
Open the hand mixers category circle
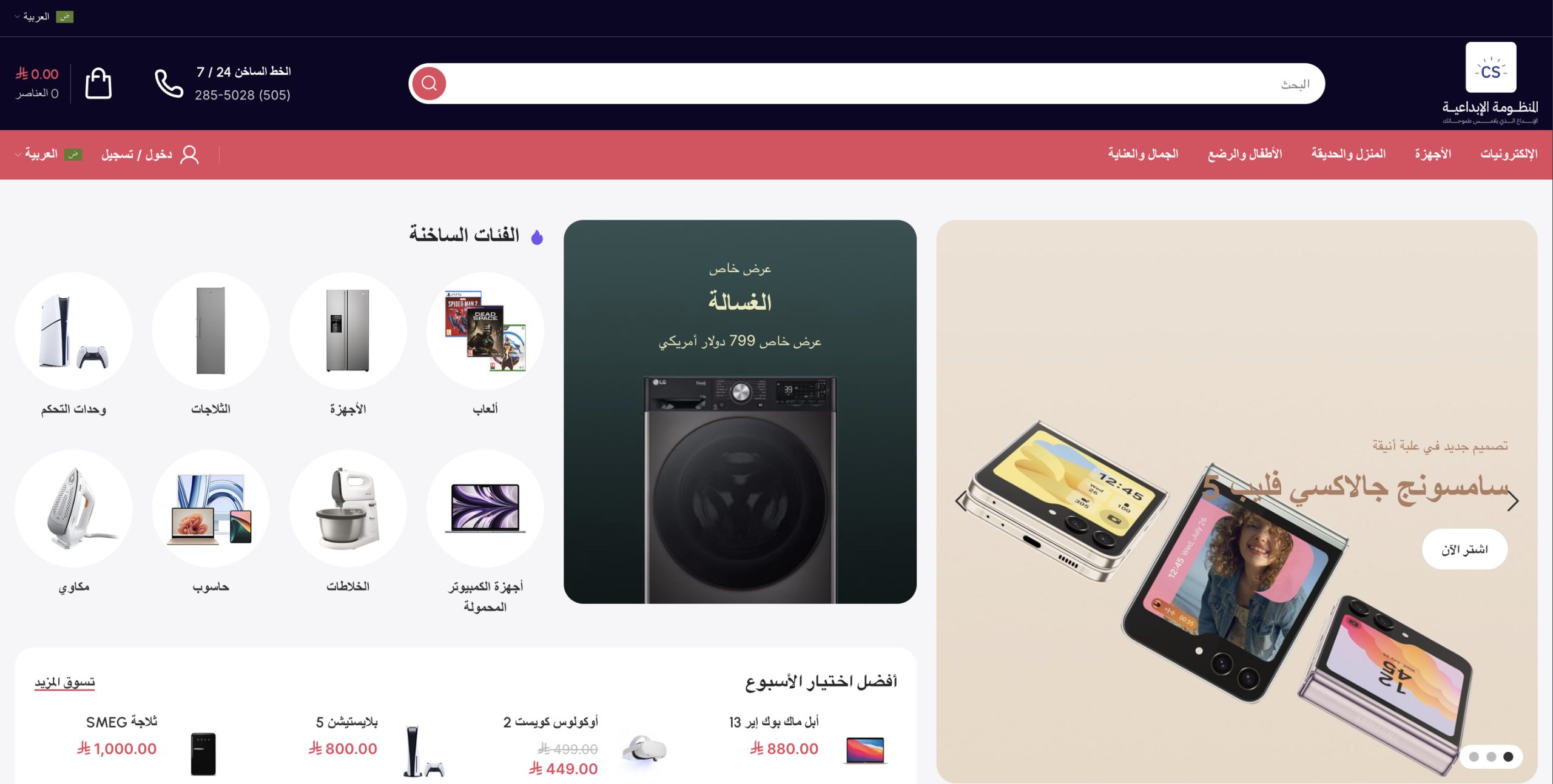click(x=348, y=508)
